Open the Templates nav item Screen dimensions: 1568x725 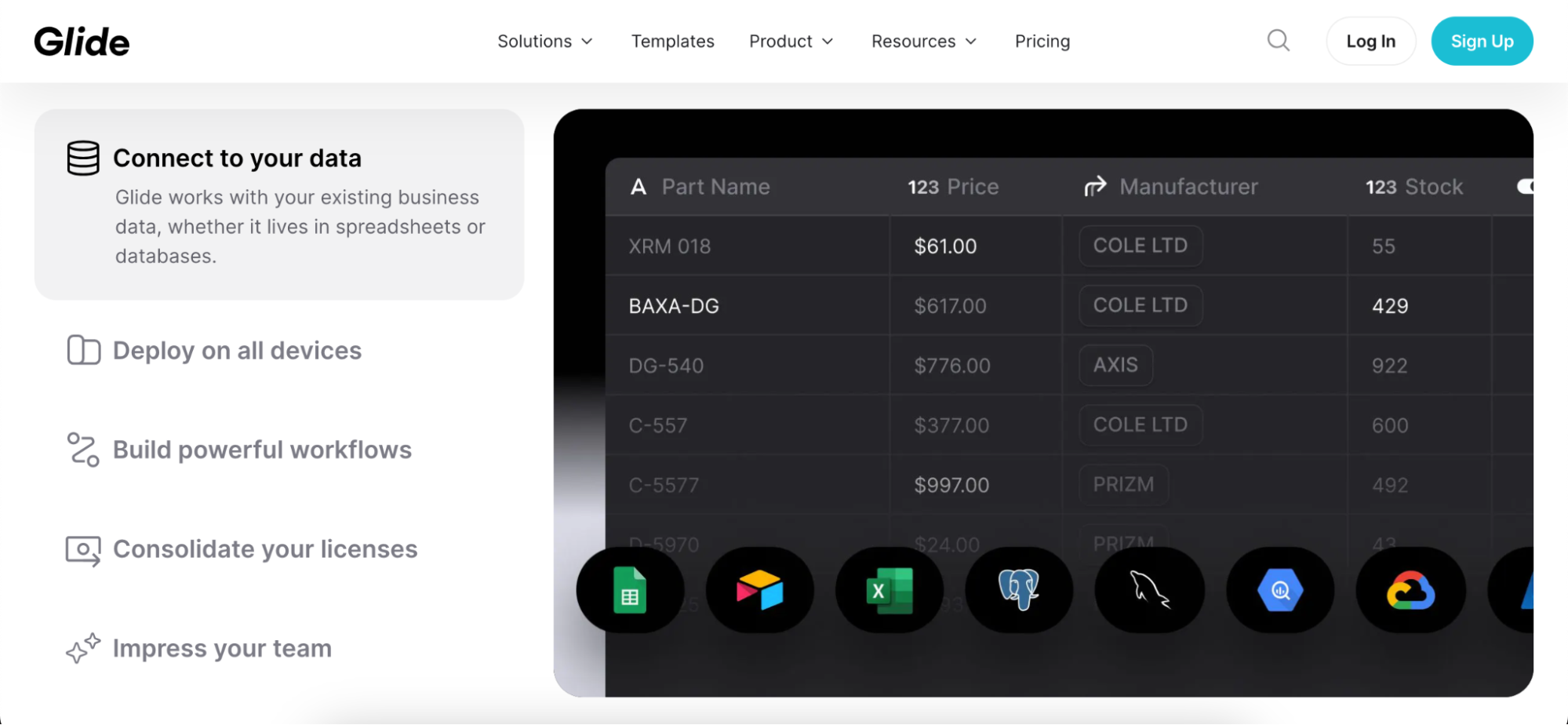click(x=672, y=42)
